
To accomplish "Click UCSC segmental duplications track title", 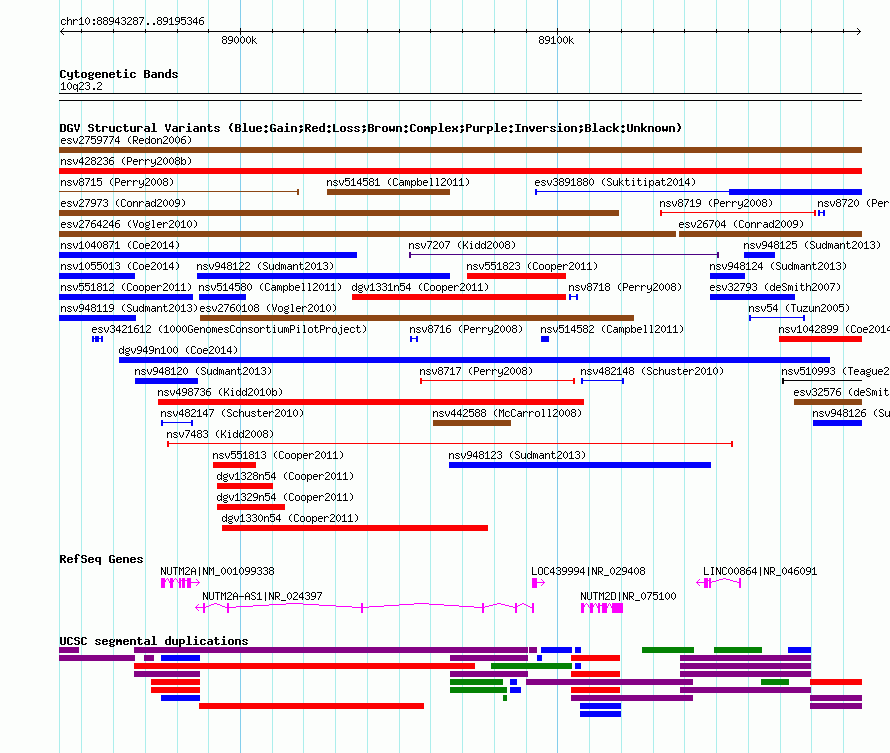I will (x=154, y=641).
